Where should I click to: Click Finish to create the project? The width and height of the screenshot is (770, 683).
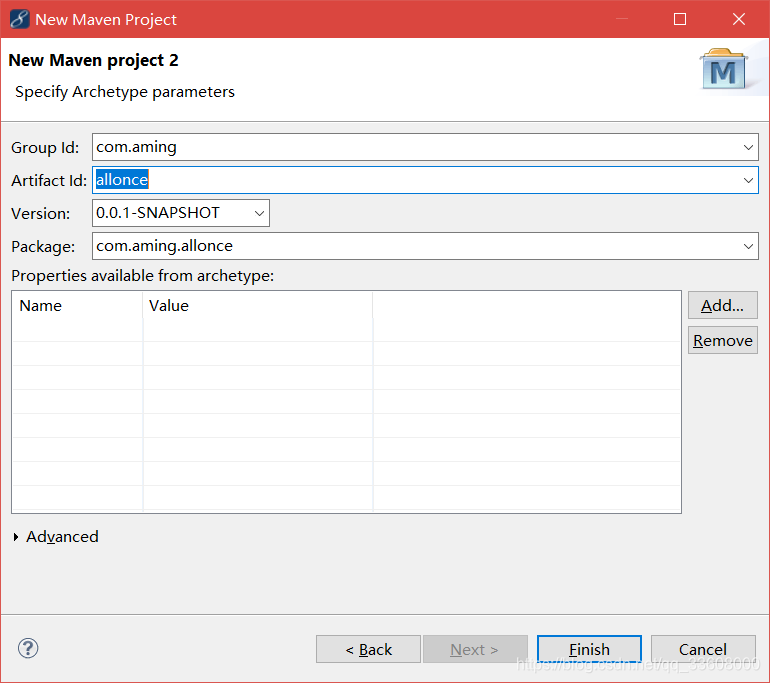coord(589,649)
